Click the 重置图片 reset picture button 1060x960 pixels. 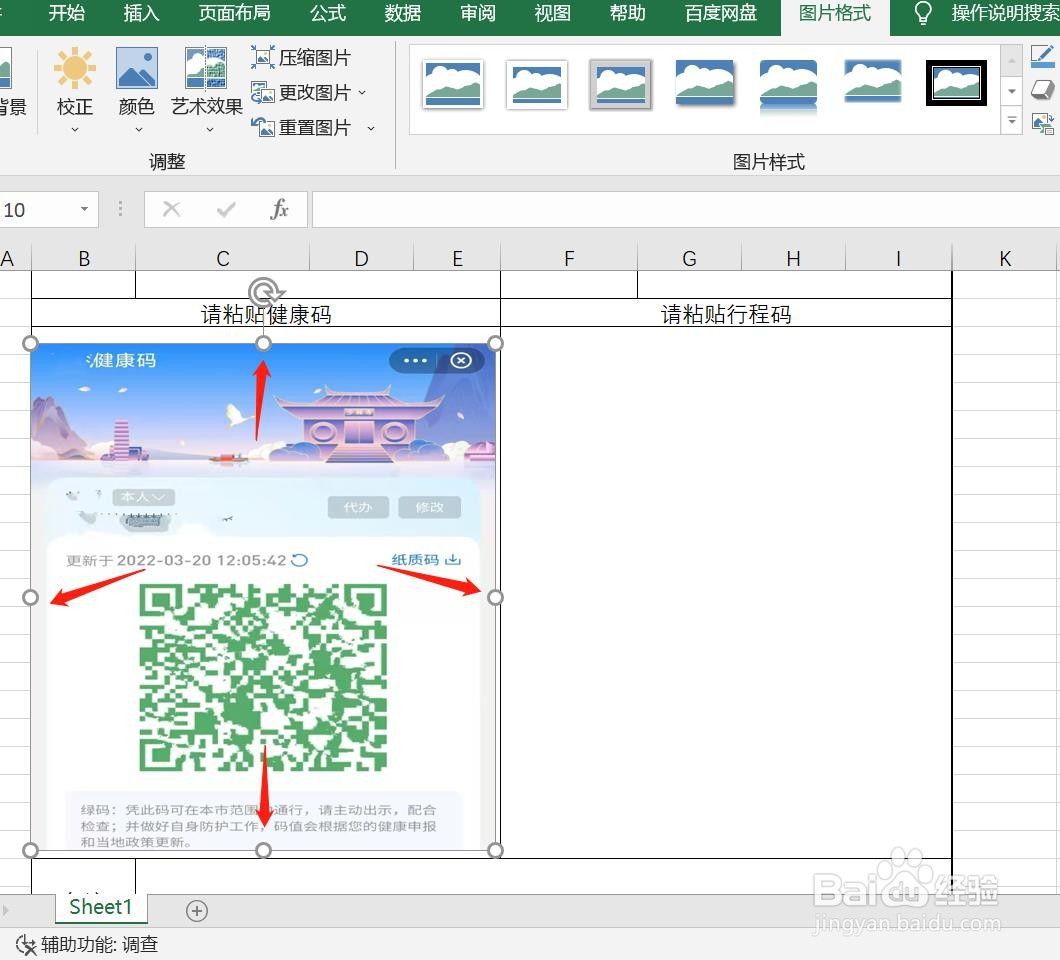[x=300, y=127]
